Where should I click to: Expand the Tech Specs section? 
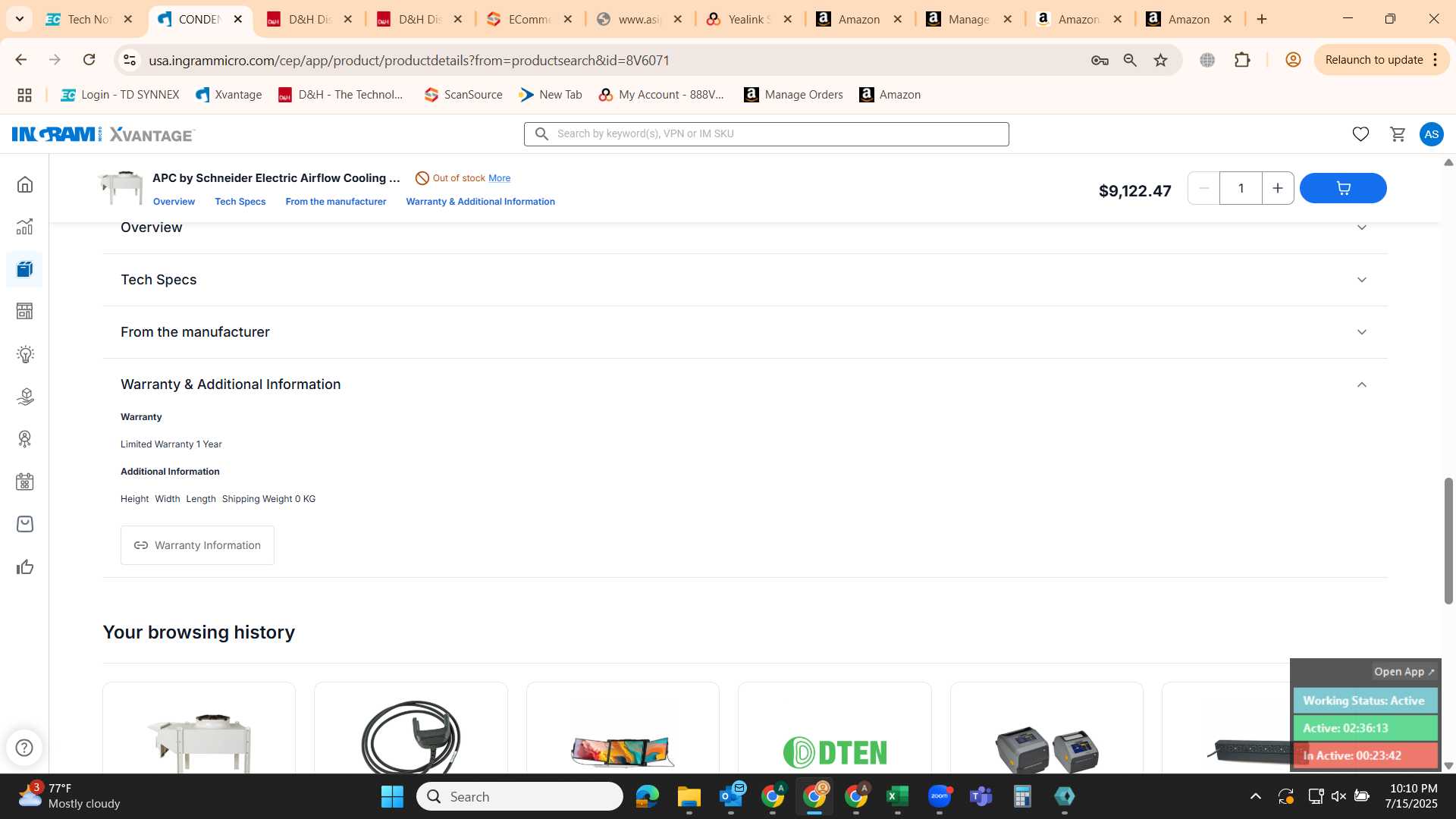(x=745, y=280)
